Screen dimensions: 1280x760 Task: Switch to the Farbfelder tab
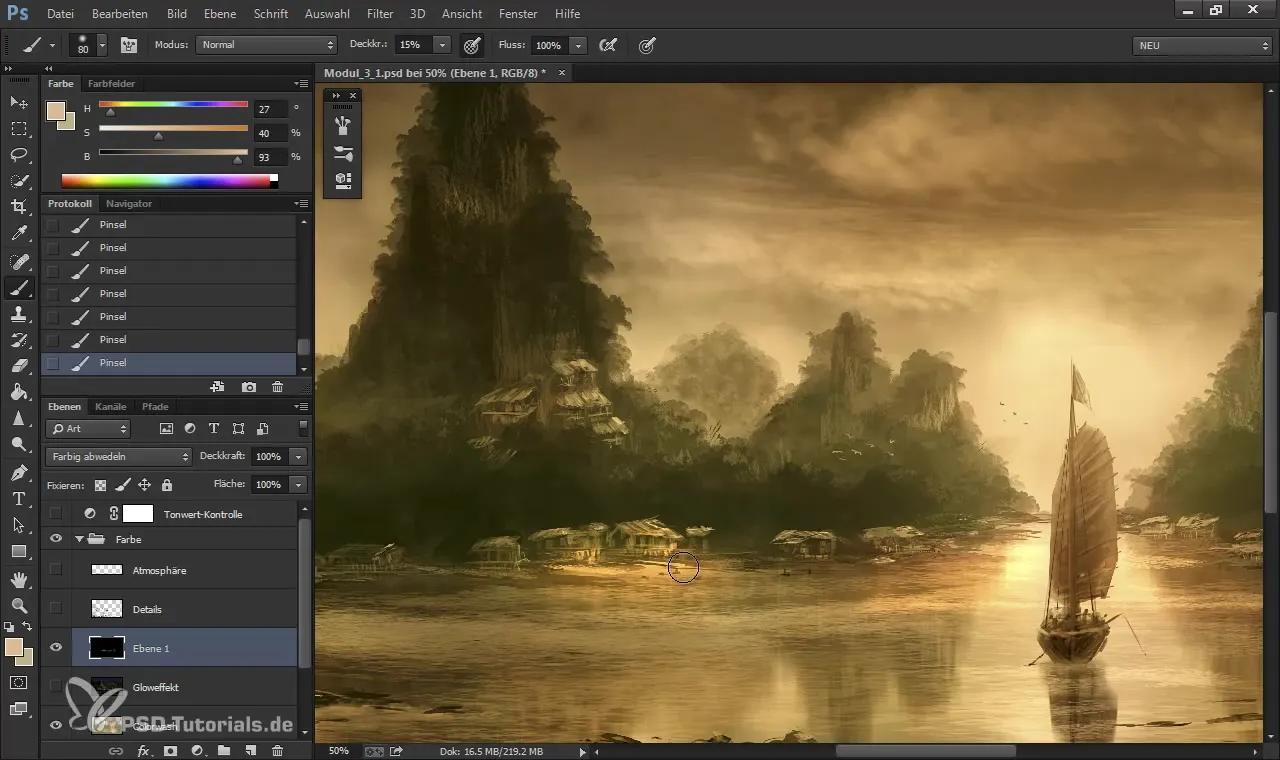coord(111,84)
